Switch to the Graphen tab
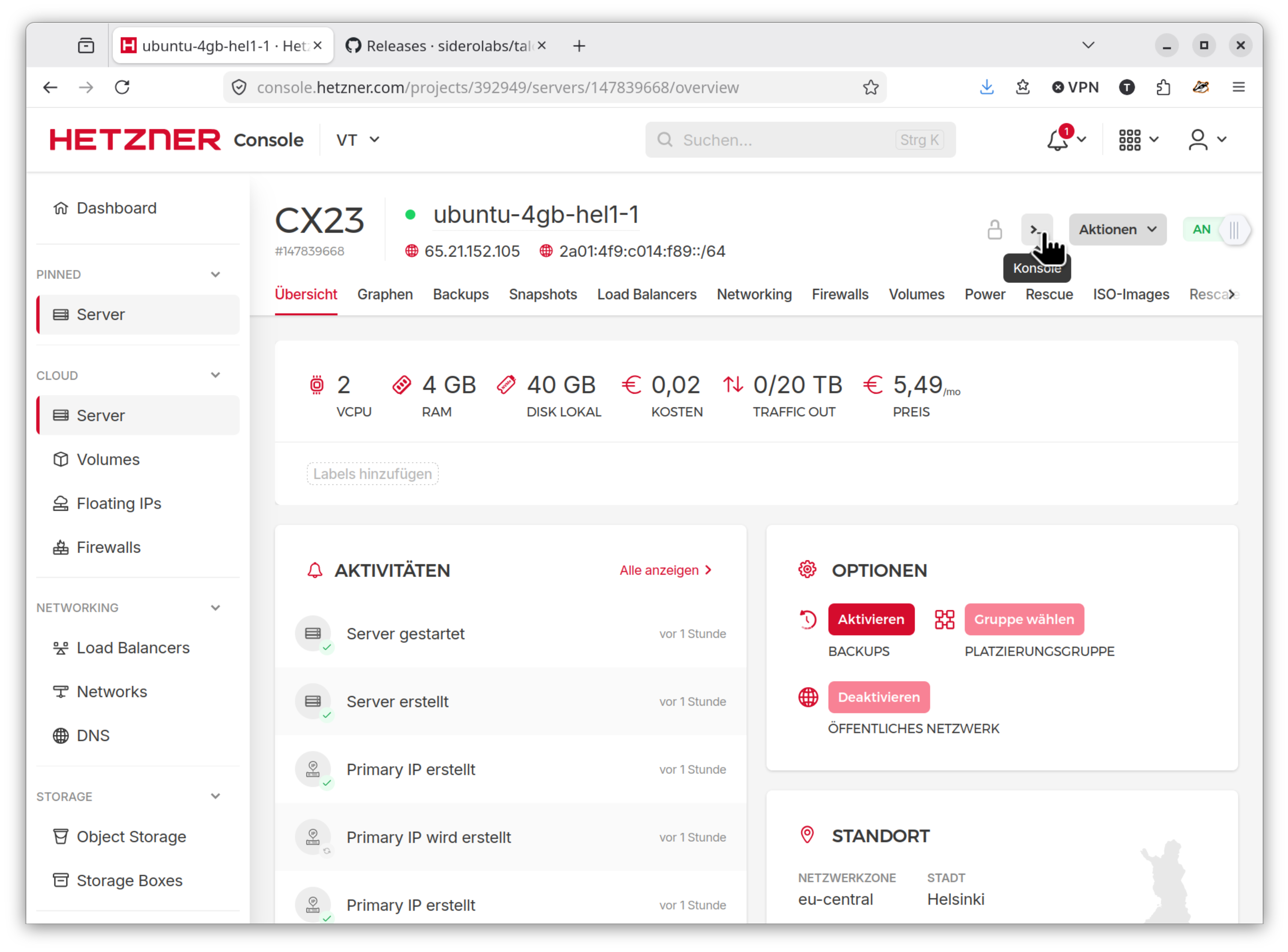This screenshot has width=1288, height=952. point(385,294)
